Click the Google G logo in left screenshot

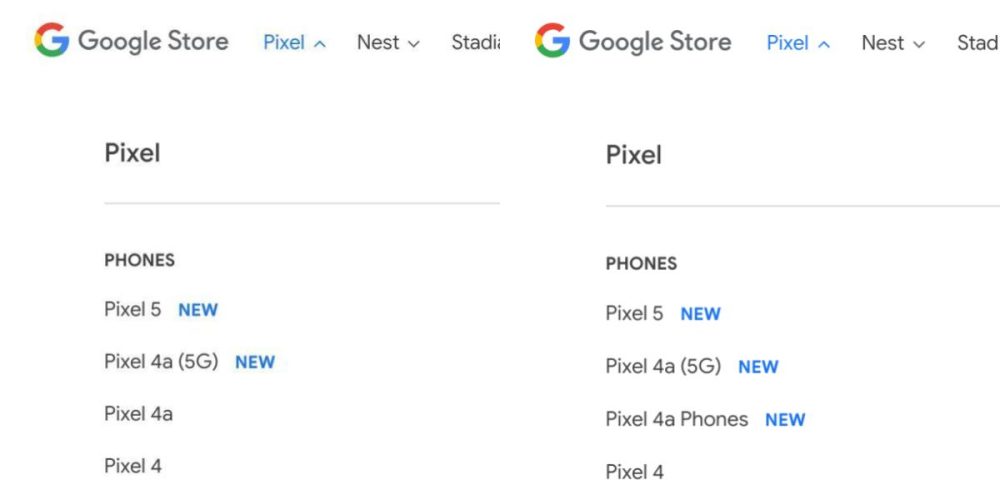[52, 41]
